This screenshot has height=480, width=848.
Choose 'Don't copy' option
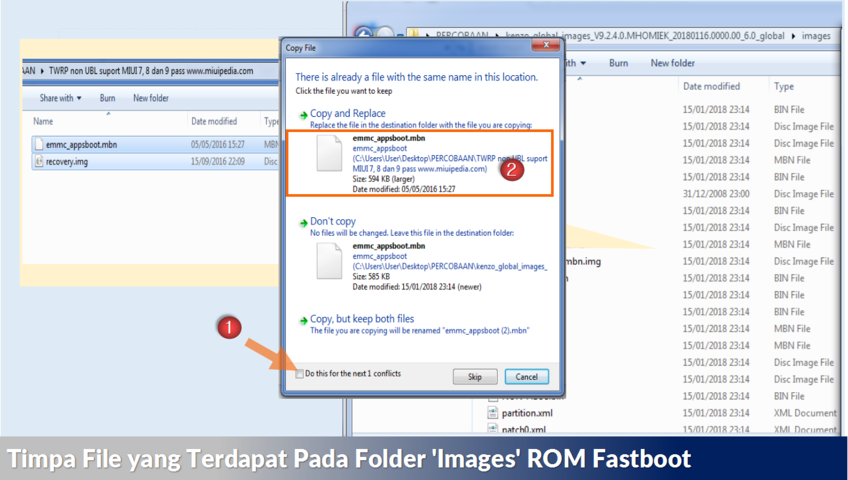click(x=333, y=222)
